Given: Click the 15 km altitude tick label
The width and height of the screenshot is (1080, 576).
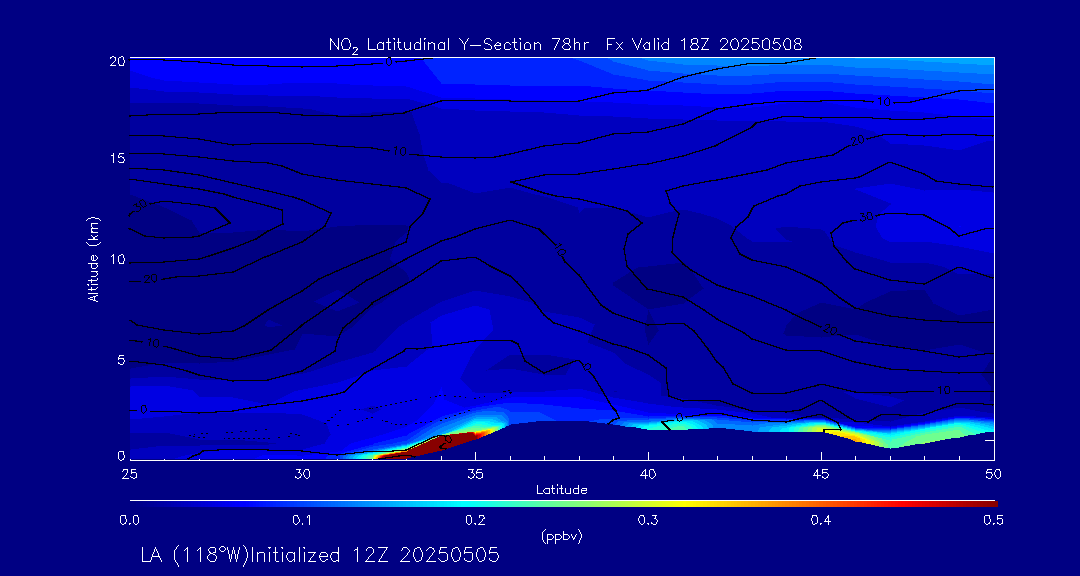Looking at the screenshot, I should click(x=116, y=159).
